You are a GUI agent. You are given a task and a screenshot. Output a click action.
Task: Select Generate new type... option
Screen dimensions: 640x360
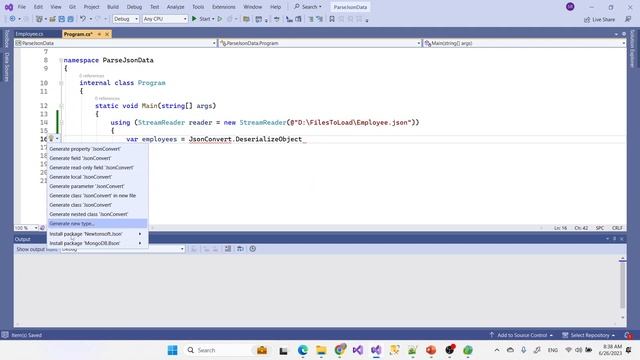tap(97, 224)
